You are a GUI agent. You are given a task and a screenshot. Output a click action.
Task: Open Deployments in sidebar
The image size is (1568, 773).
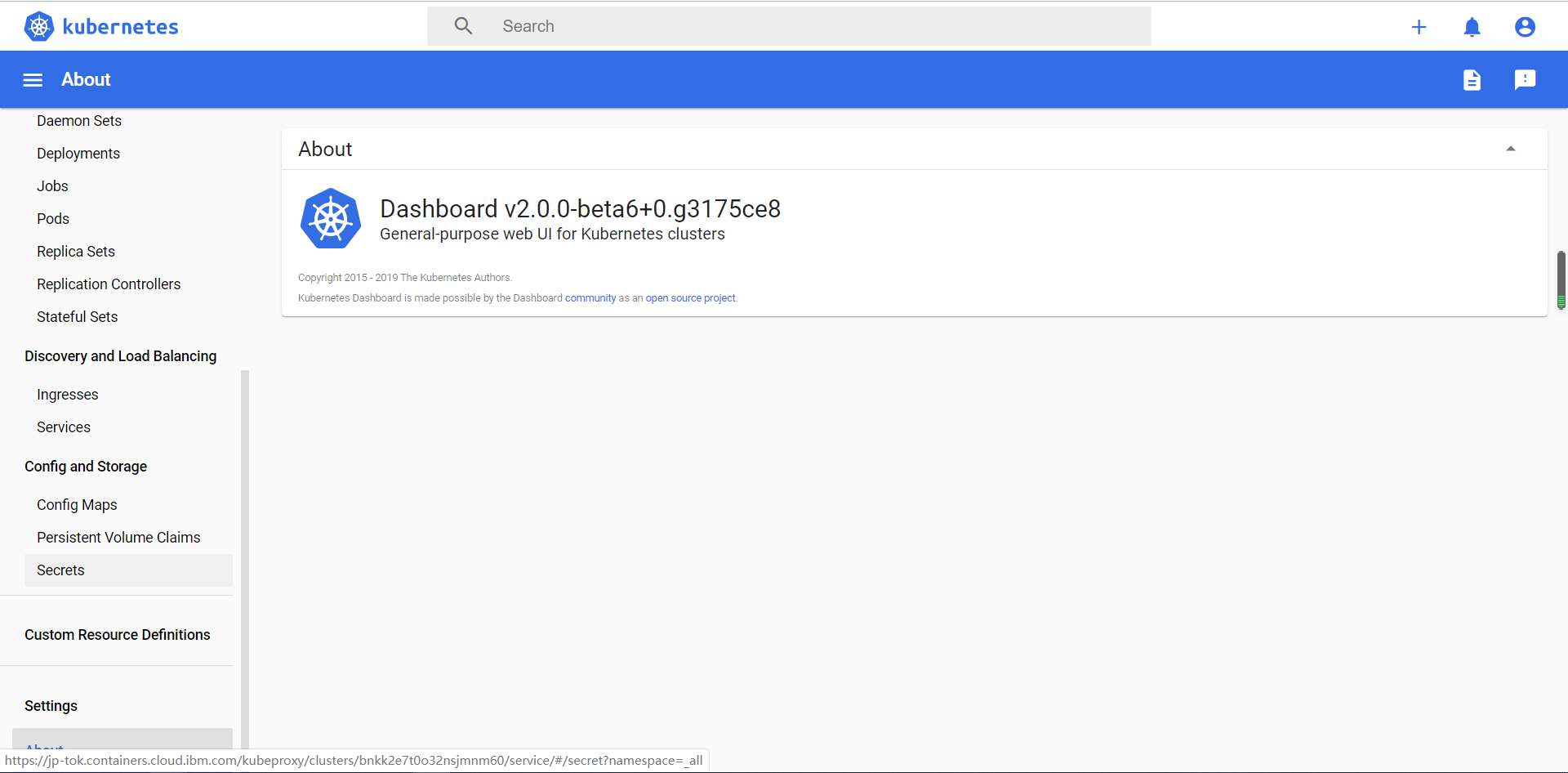click(78, 154)
